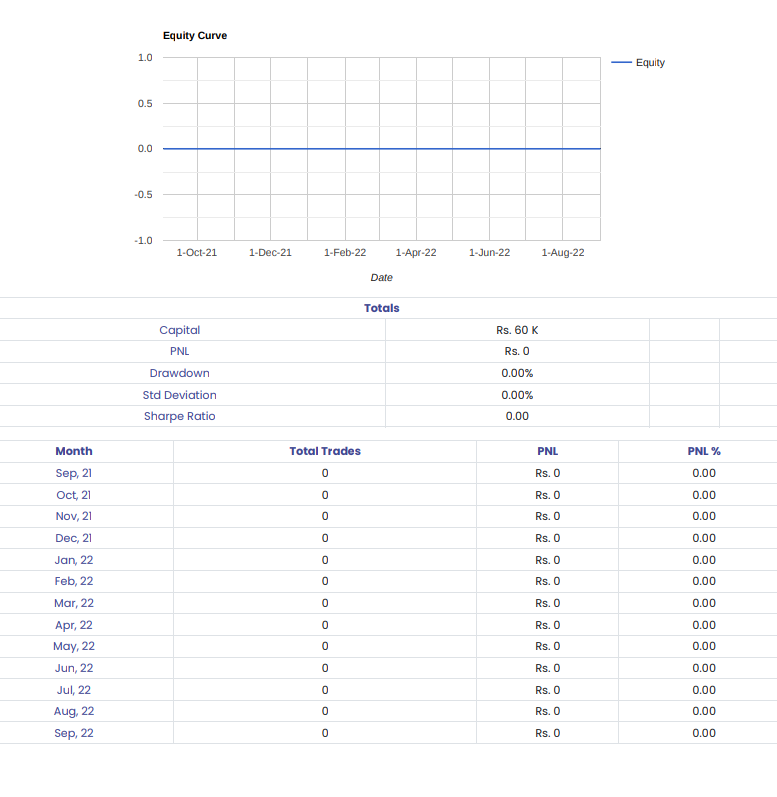Select the Std Deviation 0.00% value
777x797 pixels.
517,395
